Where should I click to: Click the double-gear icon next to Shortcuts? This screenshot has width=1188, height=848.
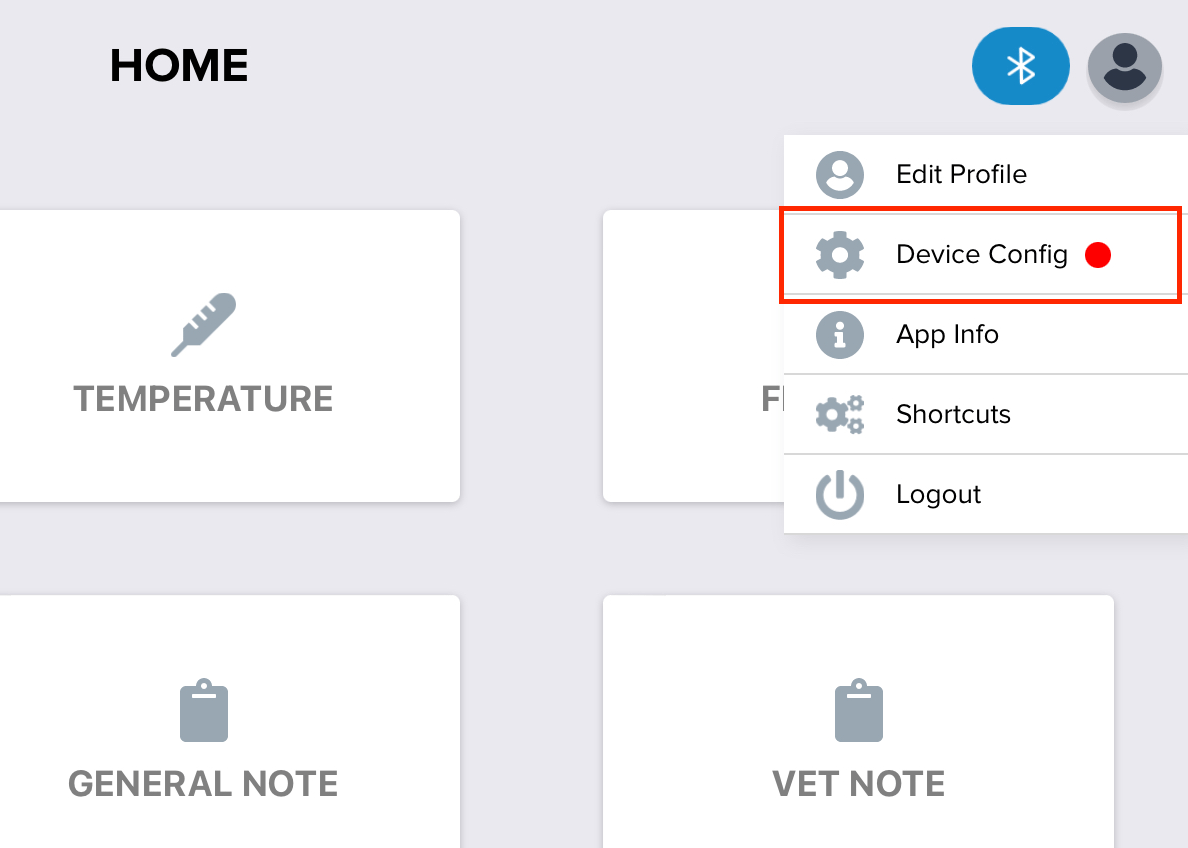tap(840, 414)
